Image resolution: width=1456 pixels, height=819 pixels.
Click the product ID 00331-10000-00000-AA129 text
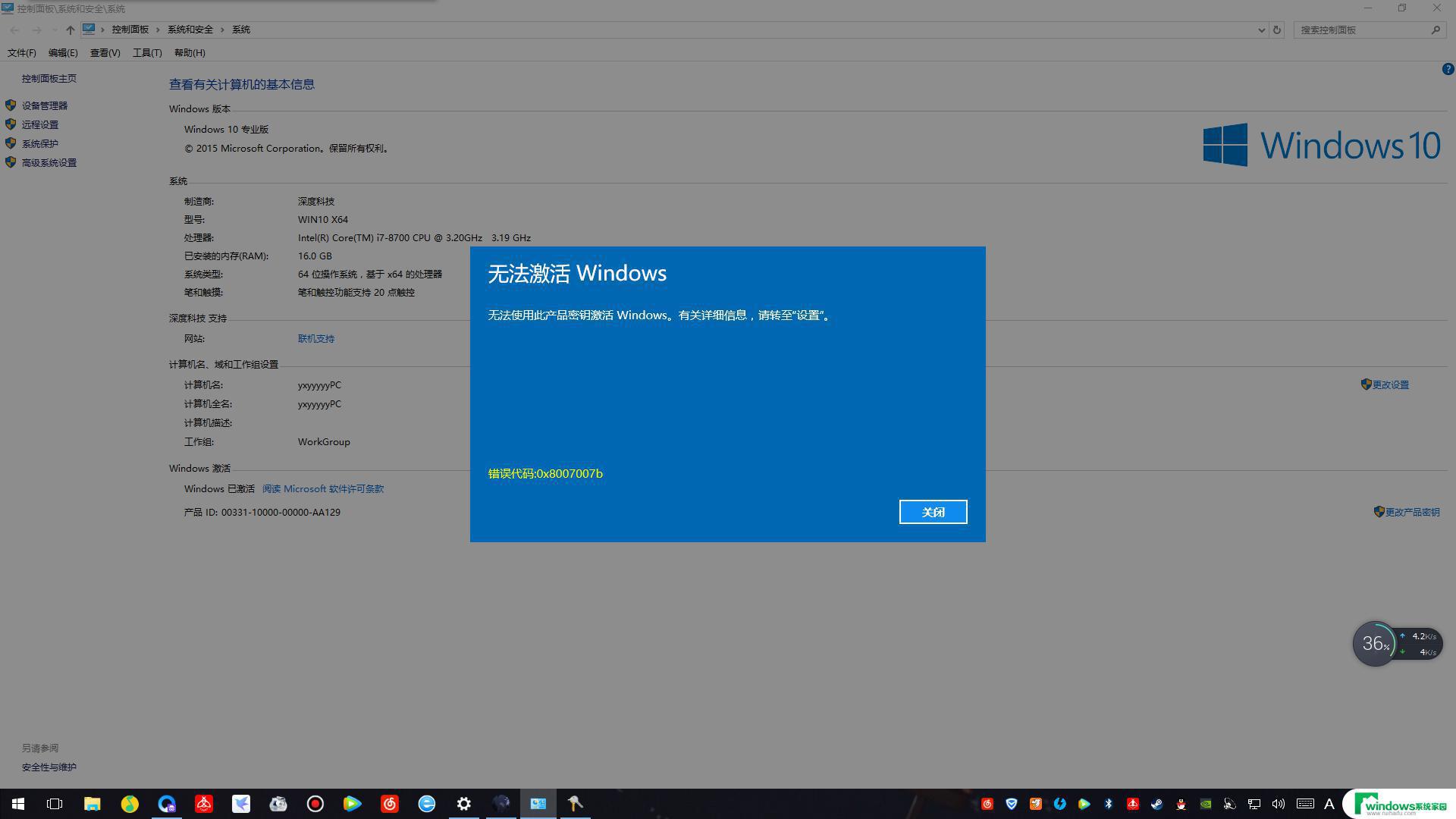(281, 513)
